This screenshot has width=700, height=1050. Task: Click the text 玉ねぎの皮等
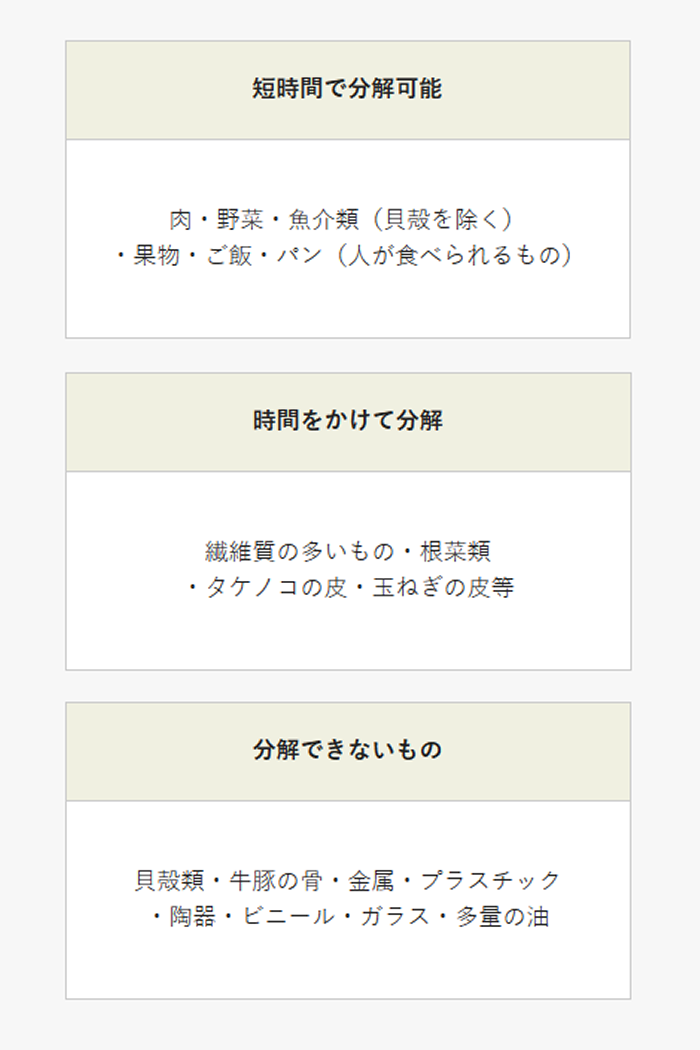click(443, 587)
